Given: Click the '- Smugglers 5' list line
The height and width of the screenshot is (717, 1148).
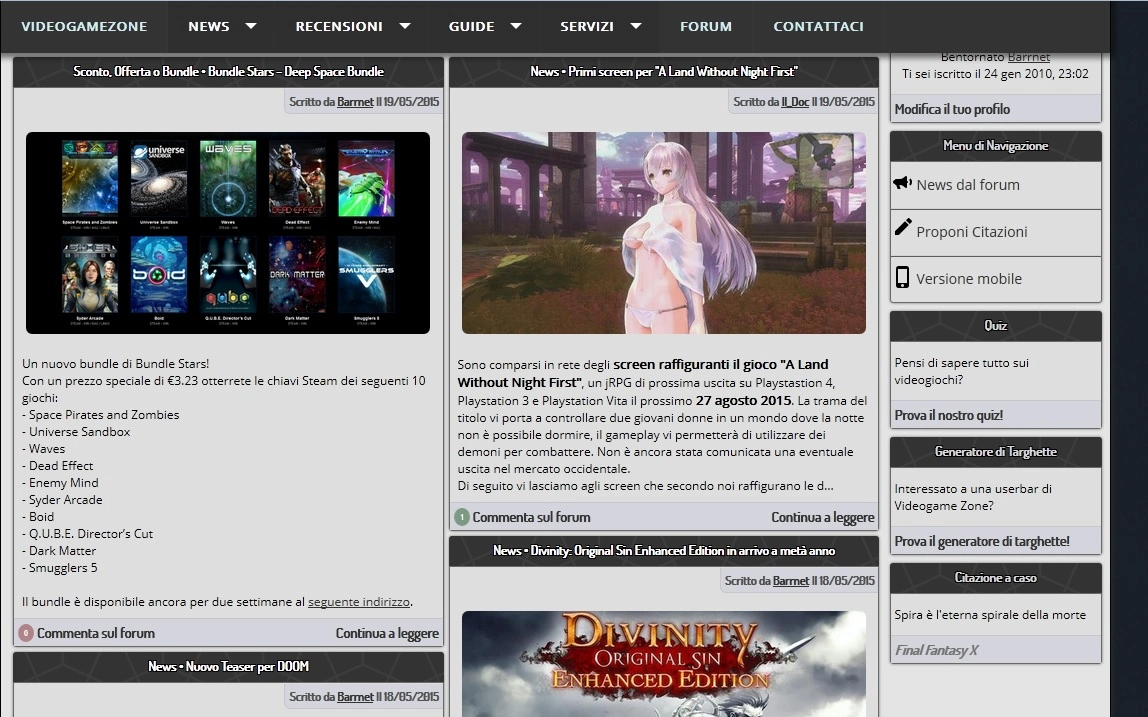Looking at the screenshot, I should point(59,568).
